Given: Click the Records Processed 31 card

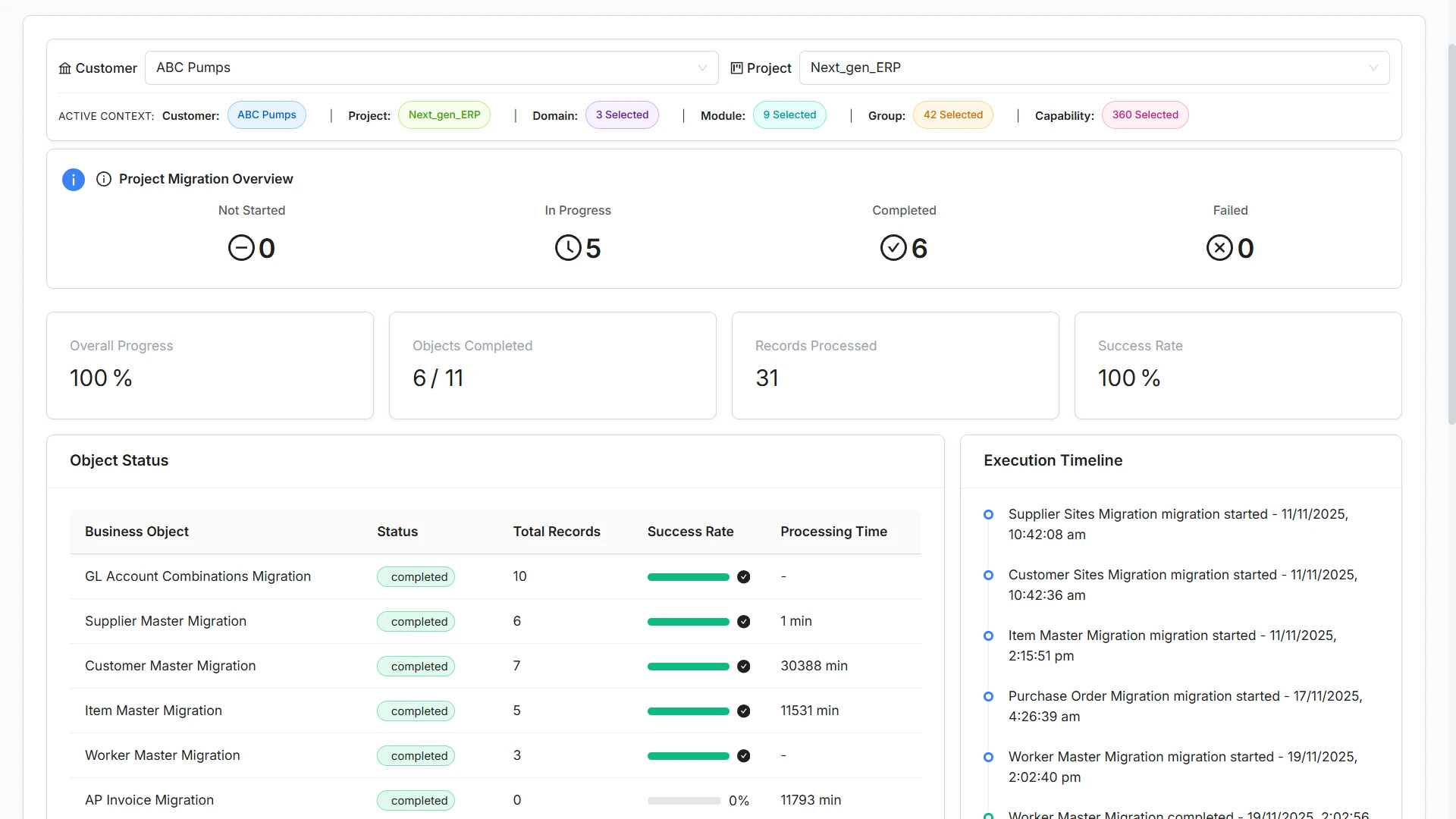Looking at the screenshot, I should (896, 366).
